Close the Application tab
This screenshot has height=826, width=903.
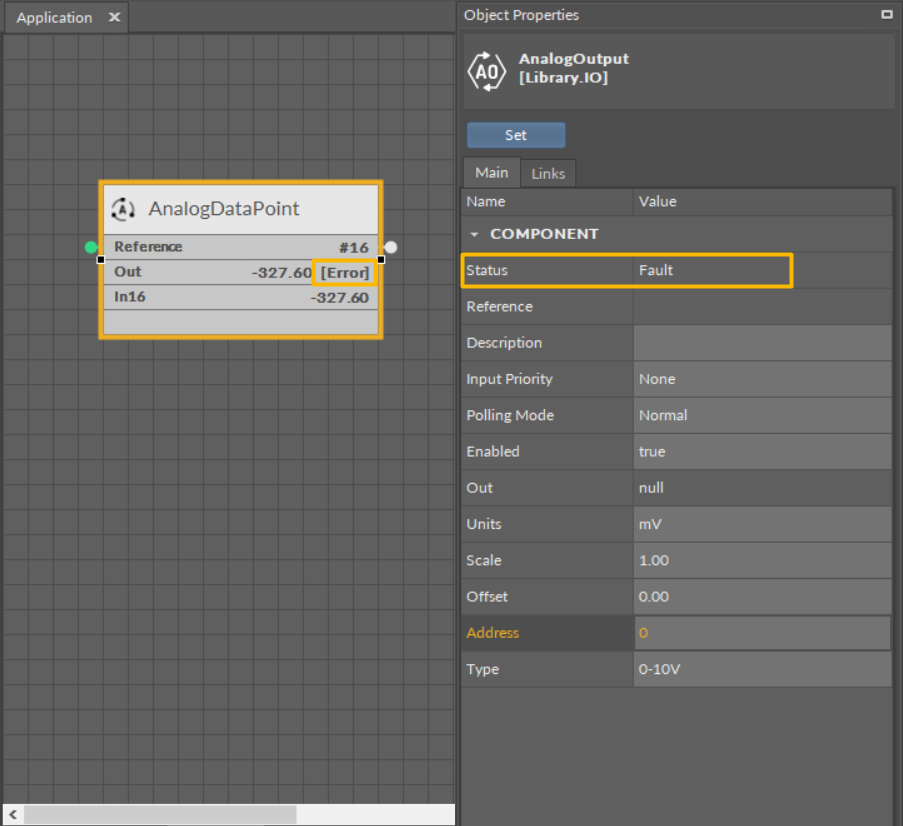coord(114,18)
